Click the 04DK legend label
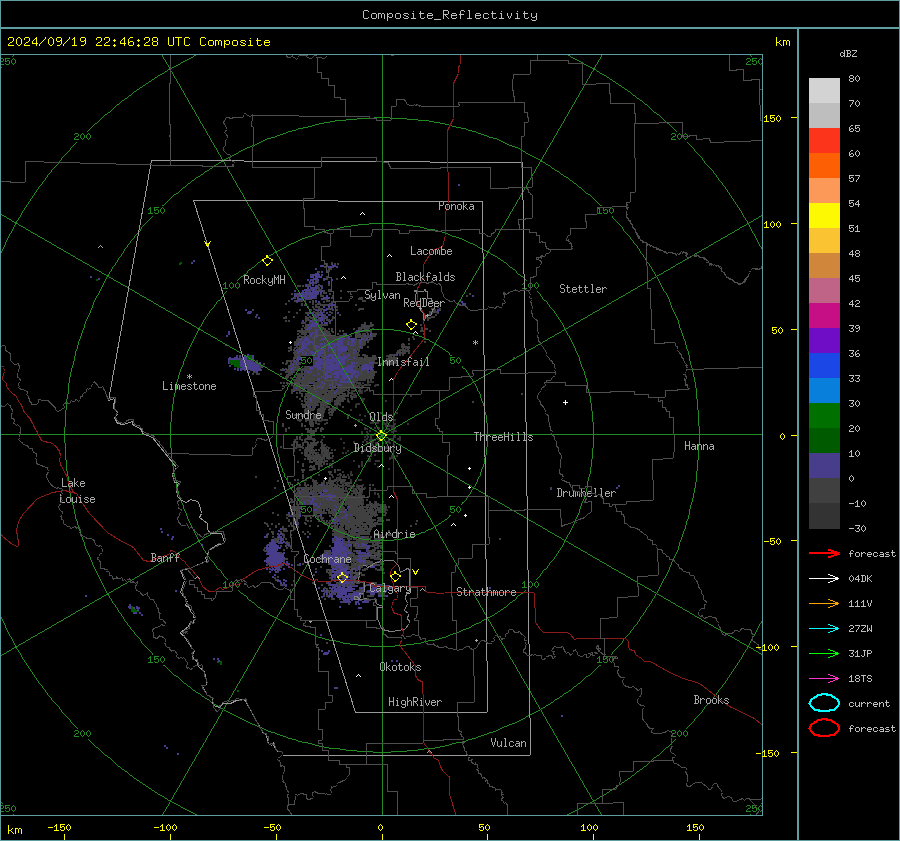The image size is (900, 841). [860, 578]
